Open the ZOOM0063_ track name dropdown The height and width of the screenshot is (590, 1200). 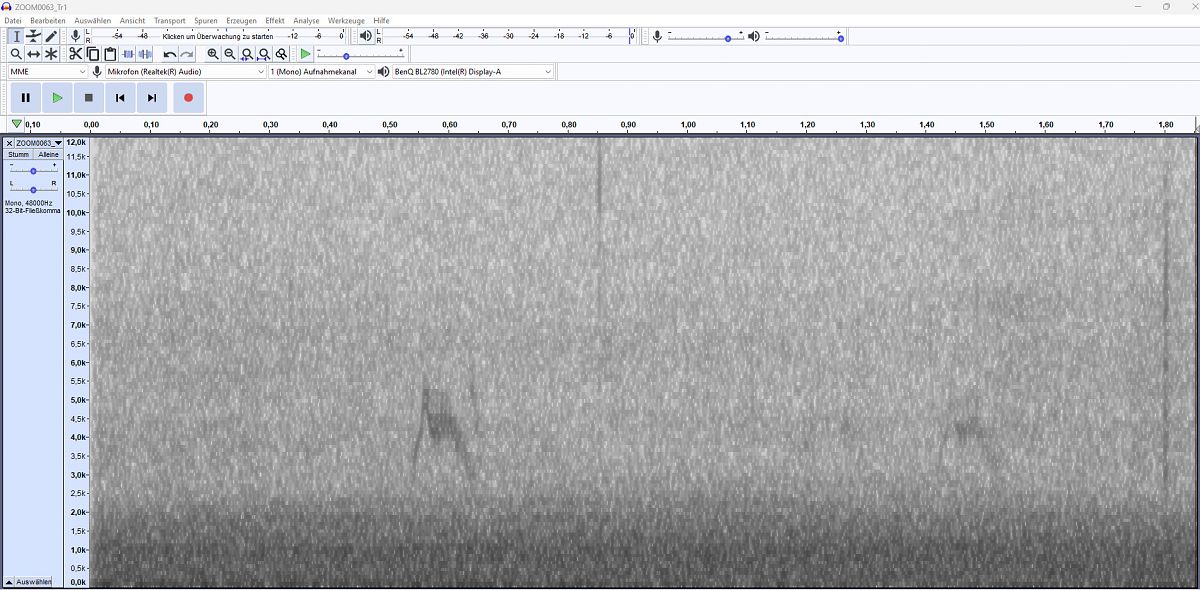tap(39, 143)
